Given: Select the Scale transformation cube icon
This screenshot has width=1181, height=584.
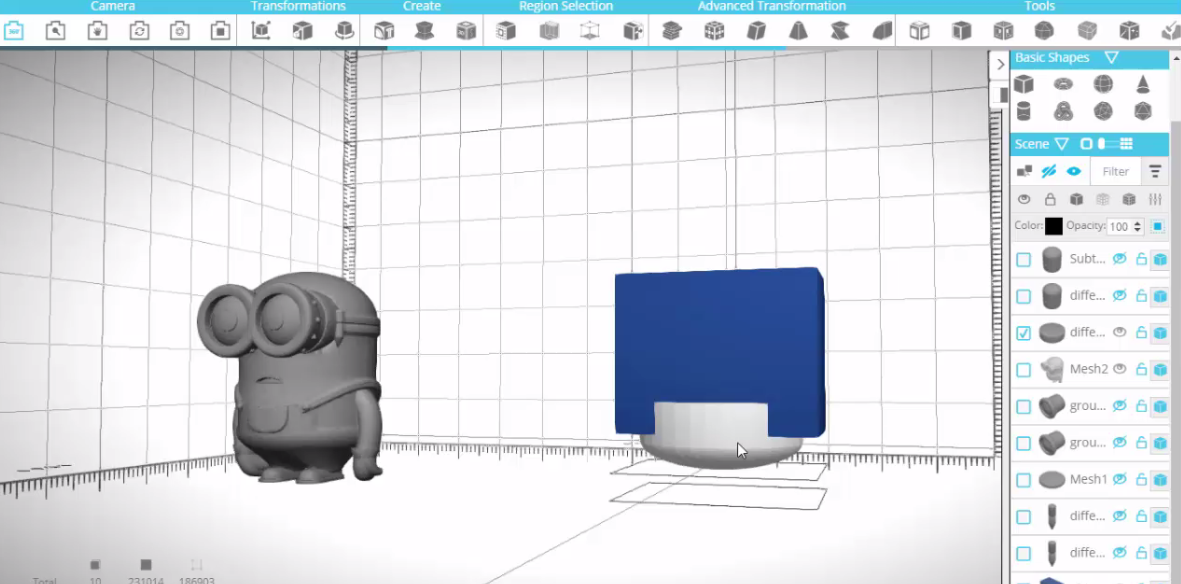Looking at the screenshot, I should tap(302, 31).
